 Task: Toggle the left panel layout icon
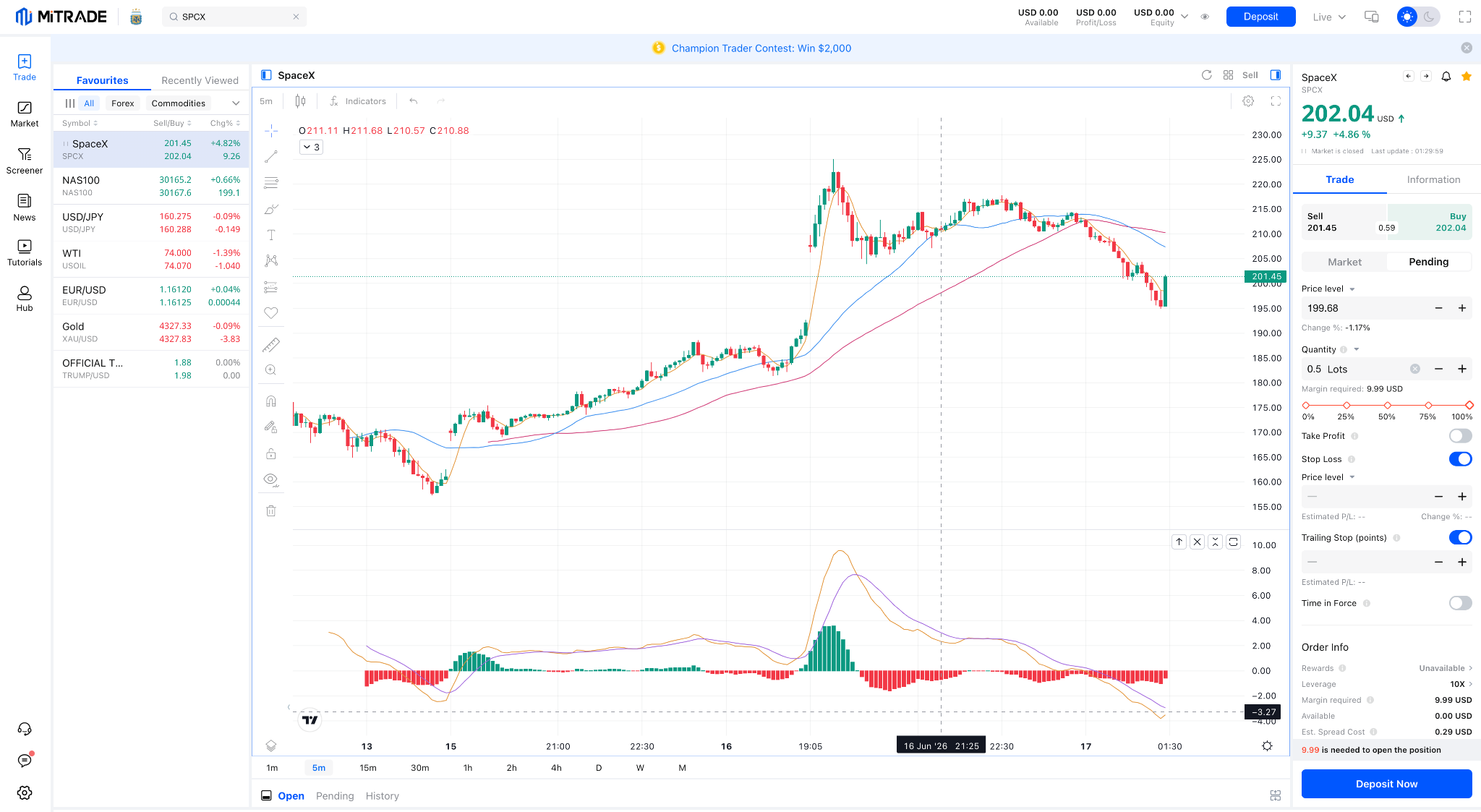click(266, 75)
